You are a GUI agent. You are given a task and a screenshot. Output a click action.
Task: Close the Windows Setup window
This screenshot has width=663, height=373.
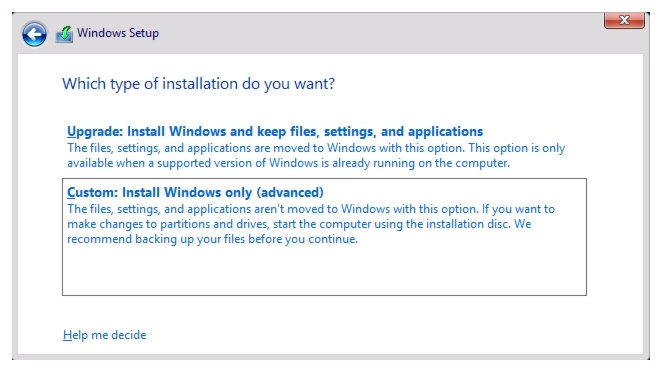[x=624, y=20]
